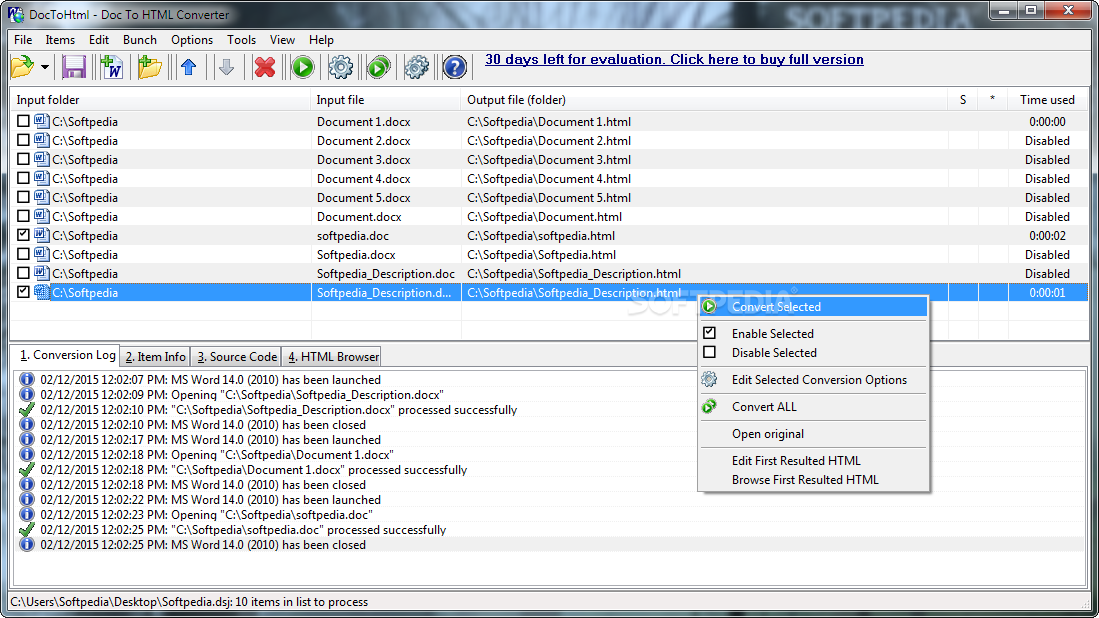Click the Save floppy disk icon
1099x618 pixels.
tap(74, 67)
